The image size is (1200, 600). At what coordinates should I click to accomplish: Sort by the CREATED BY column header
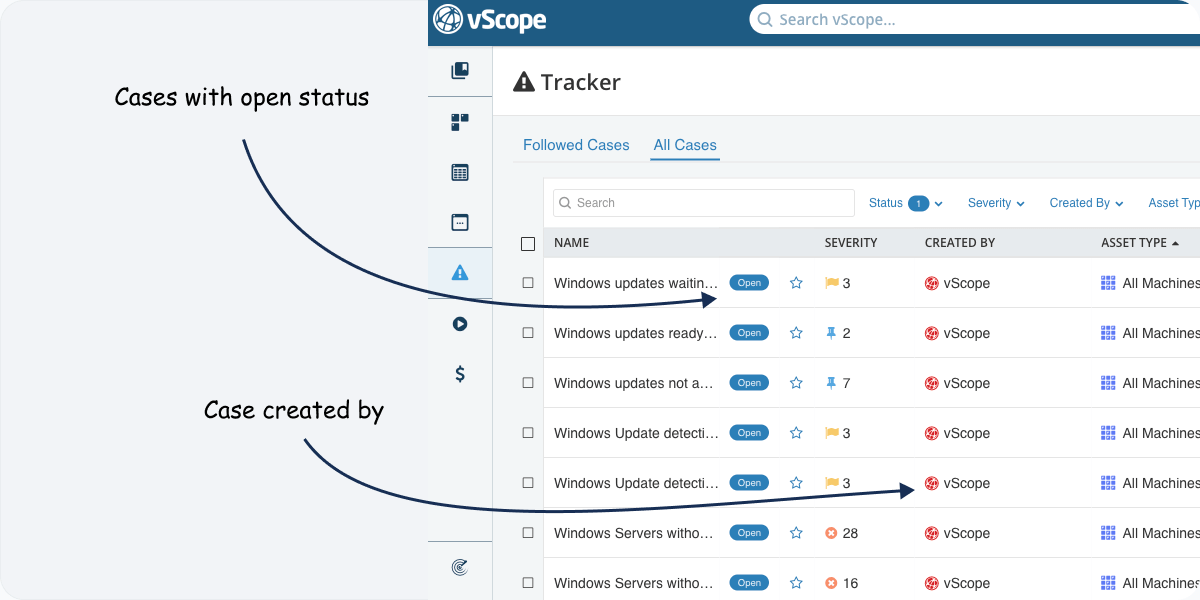(x=960, y=243)
